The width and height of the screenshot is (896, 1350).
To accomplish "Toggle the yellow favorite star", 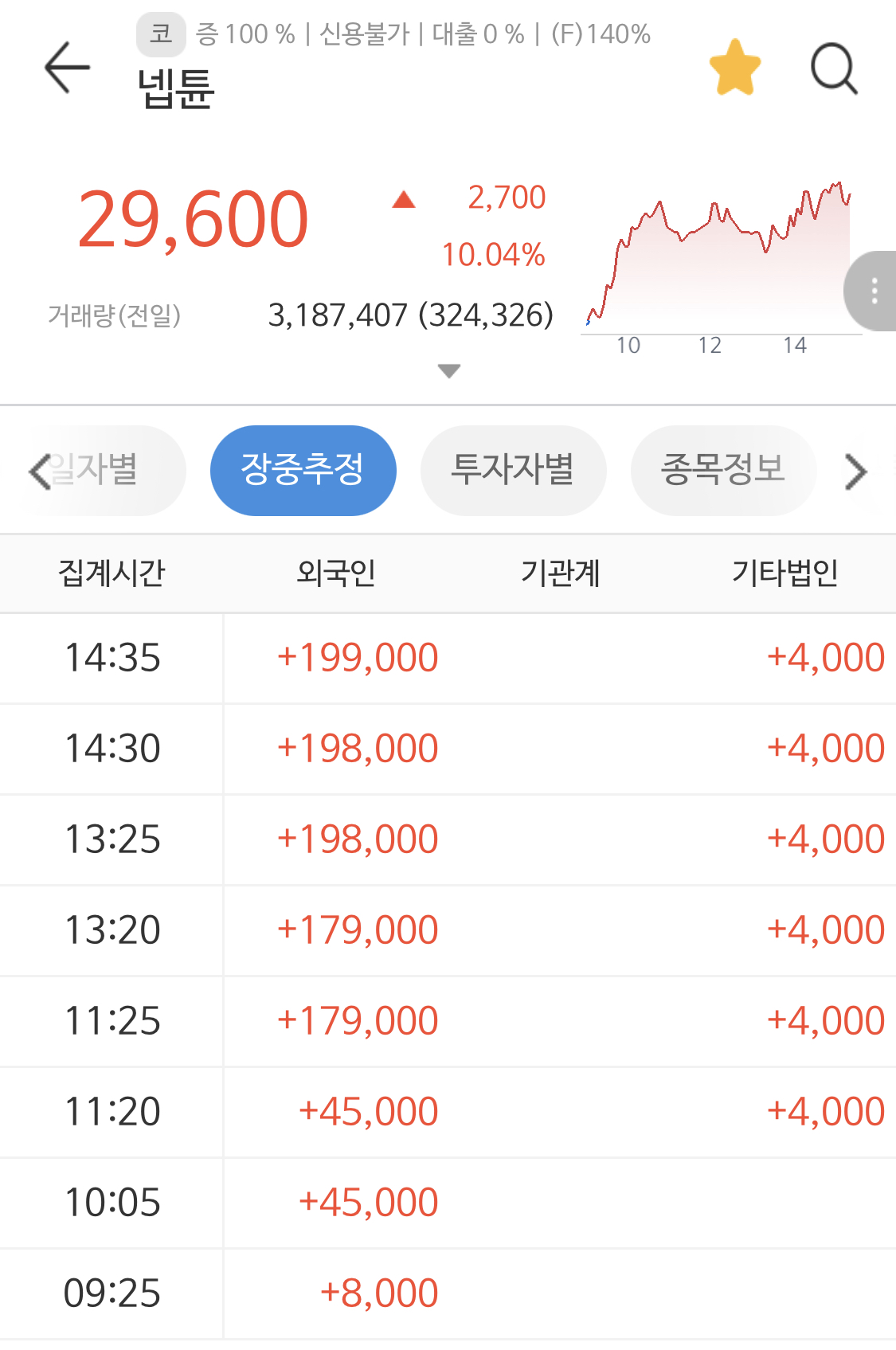I will 734,68.
